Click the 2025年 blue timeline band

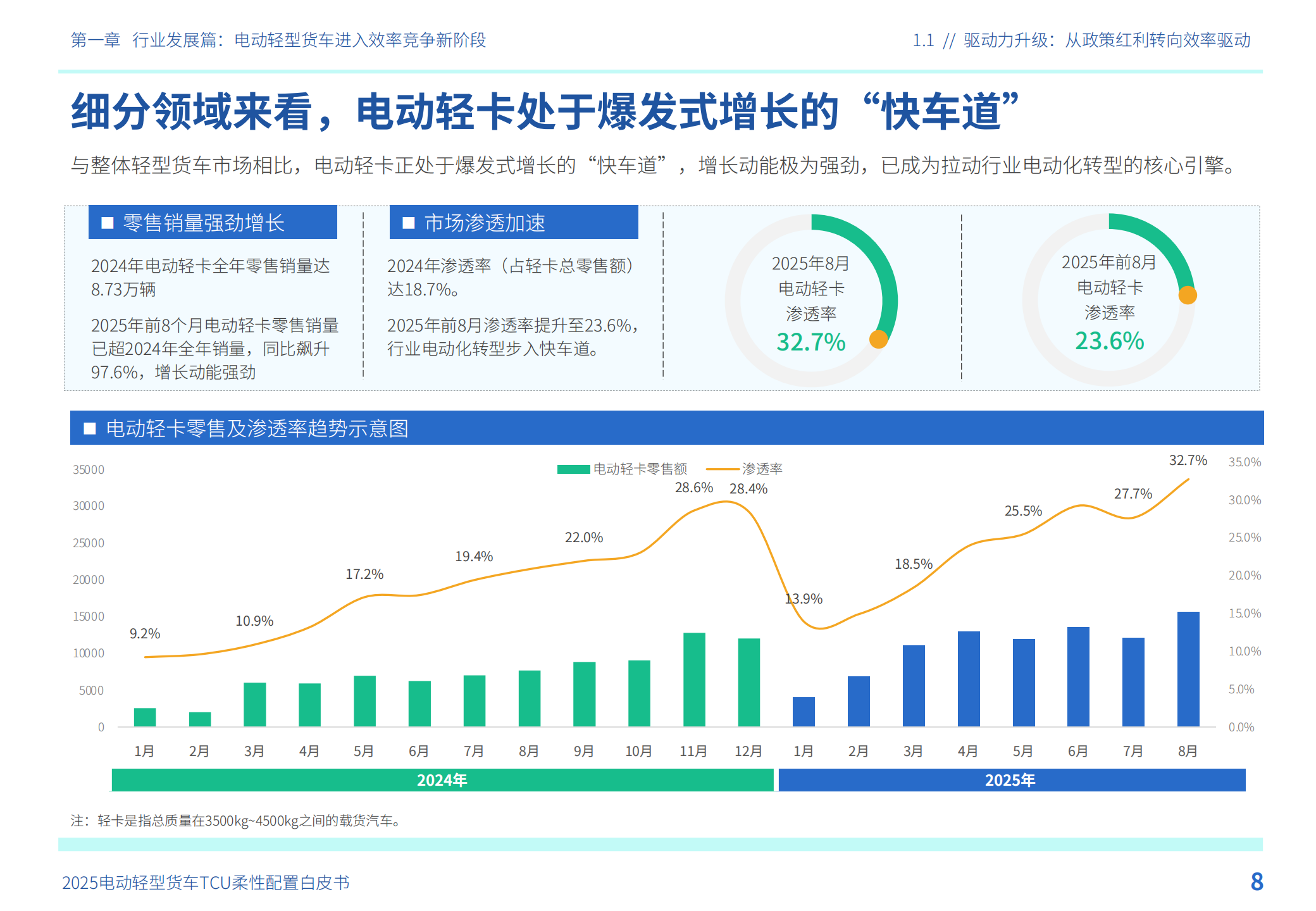1010,780
